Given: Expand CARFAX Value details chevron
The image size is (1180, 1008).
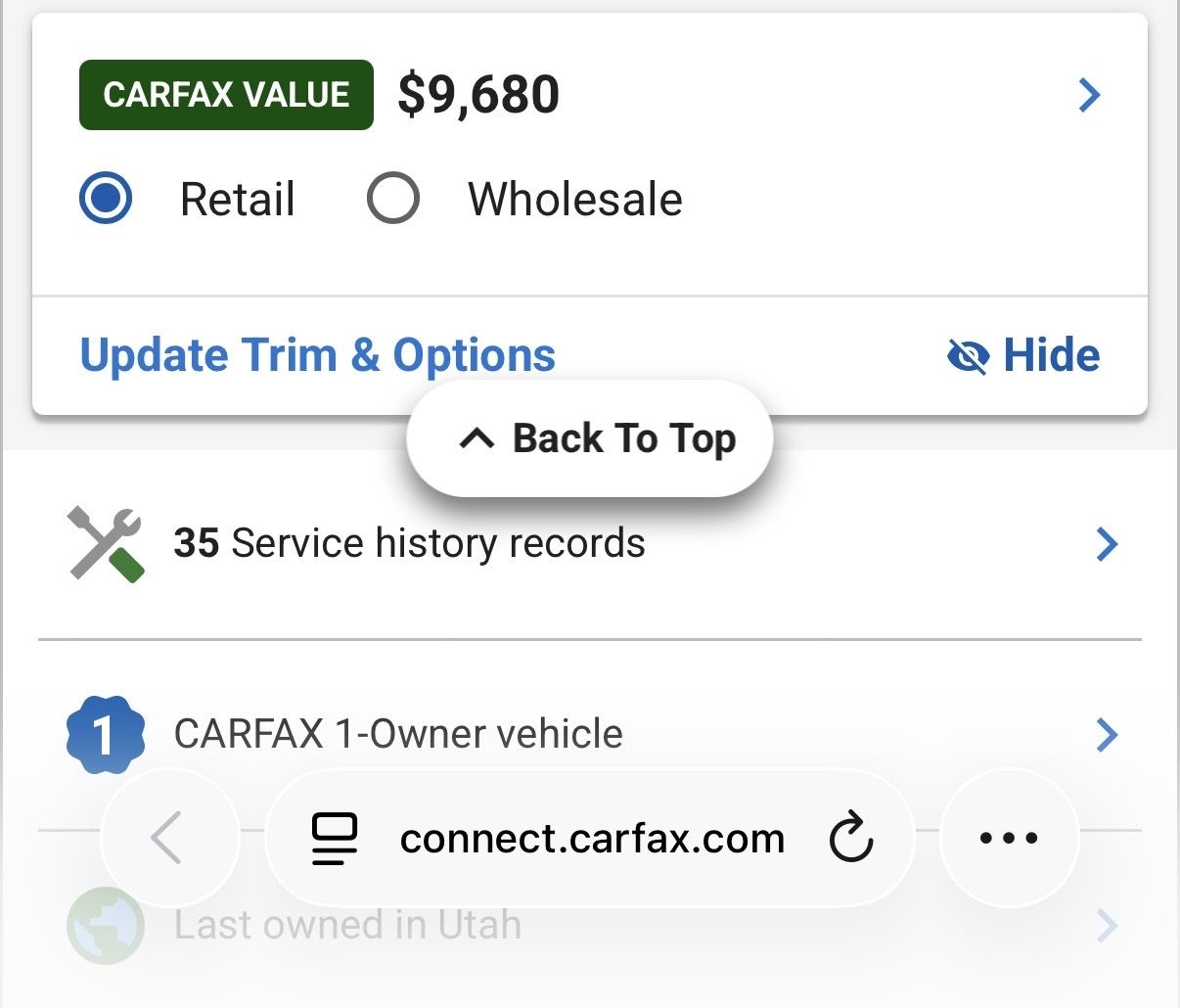Looking at the screenshot, I should (x=1089, y=95).
